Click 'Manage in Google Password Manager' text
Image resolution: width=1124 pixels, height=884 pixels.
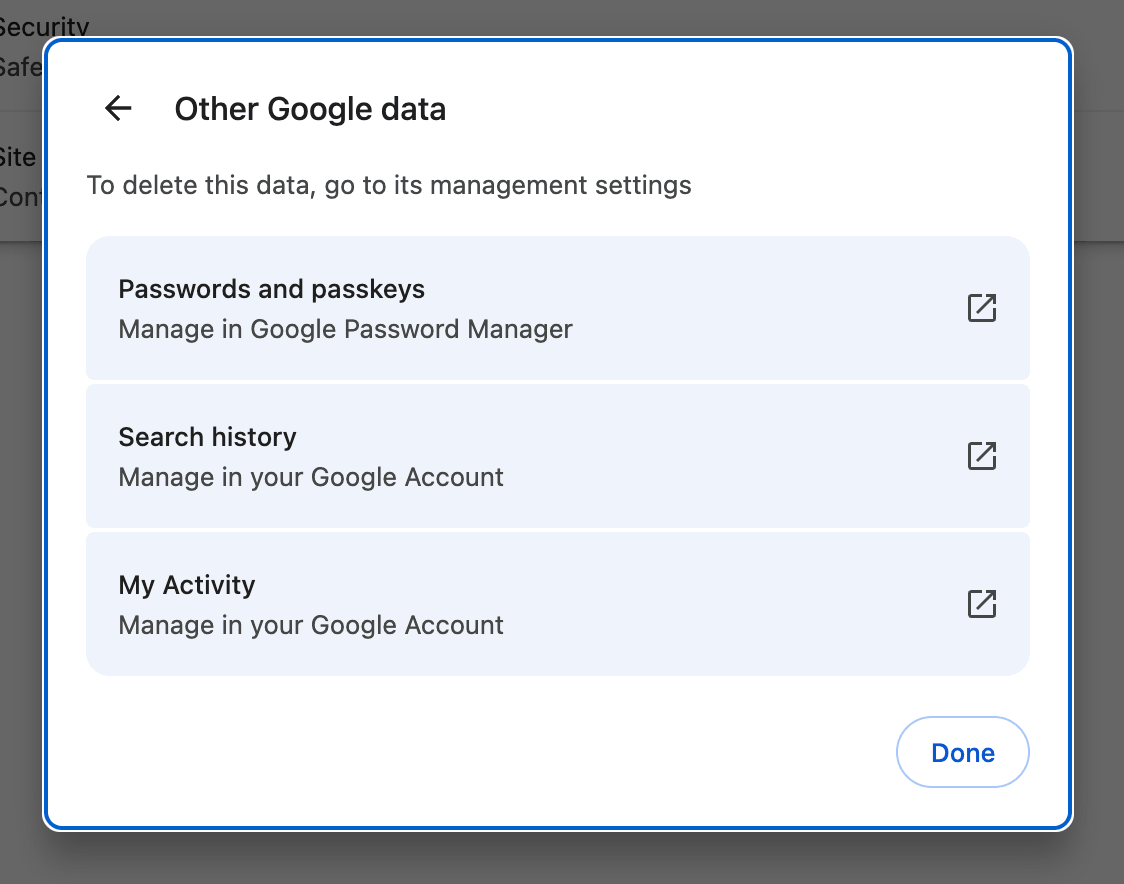(346, 329)
